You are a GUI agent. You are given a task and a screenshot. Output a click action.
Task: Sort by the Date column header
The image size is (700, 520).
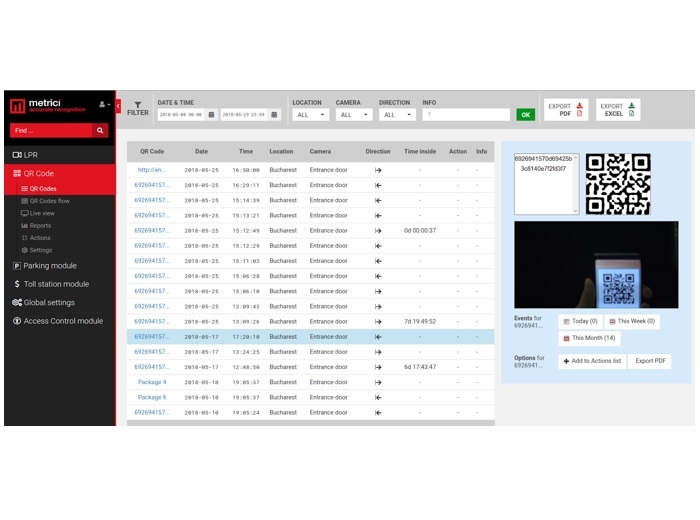[201, 151]
